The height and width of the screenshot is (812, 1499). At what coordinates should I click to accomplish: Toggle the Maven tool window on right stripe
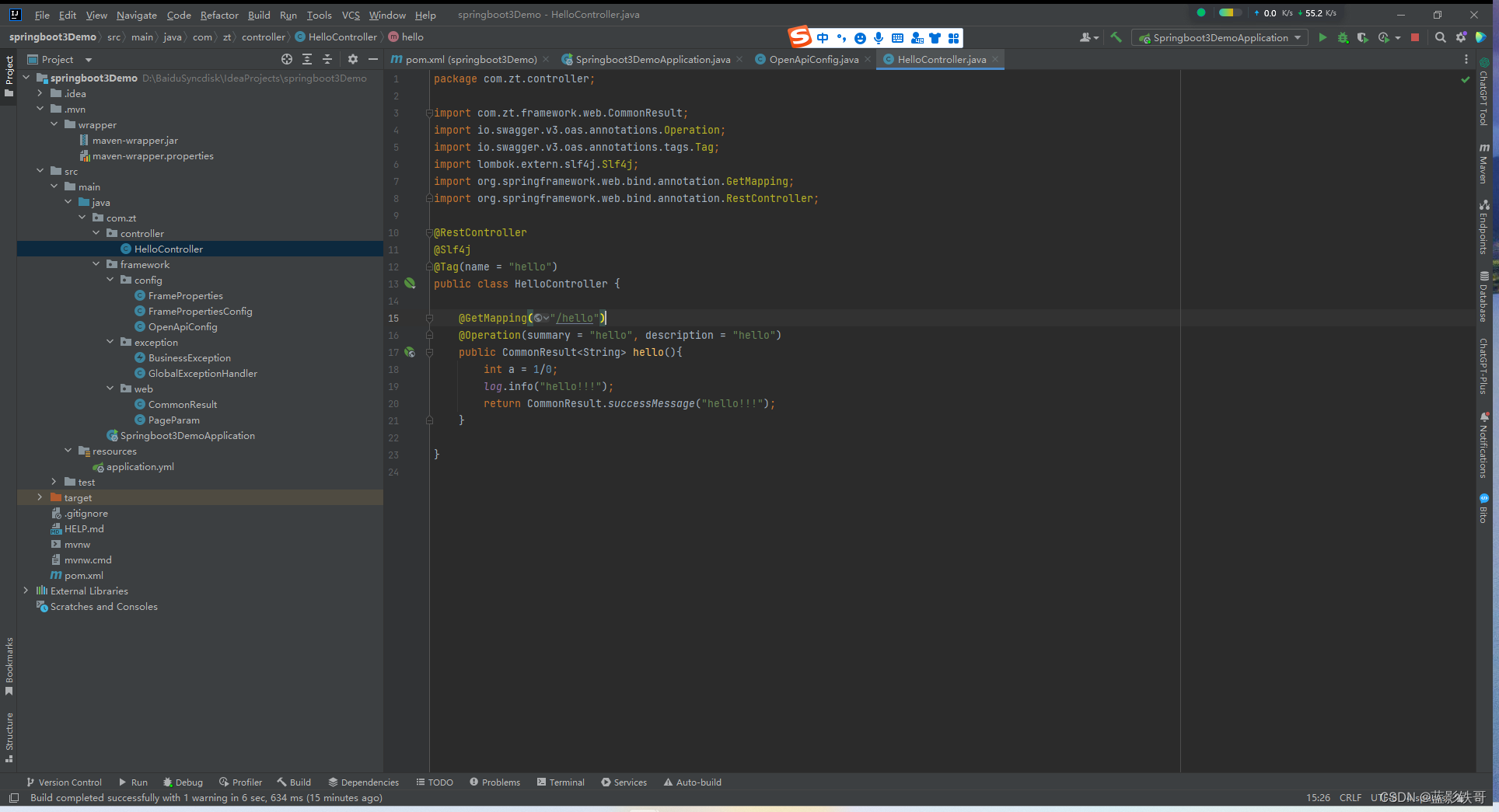point(1484,163)
